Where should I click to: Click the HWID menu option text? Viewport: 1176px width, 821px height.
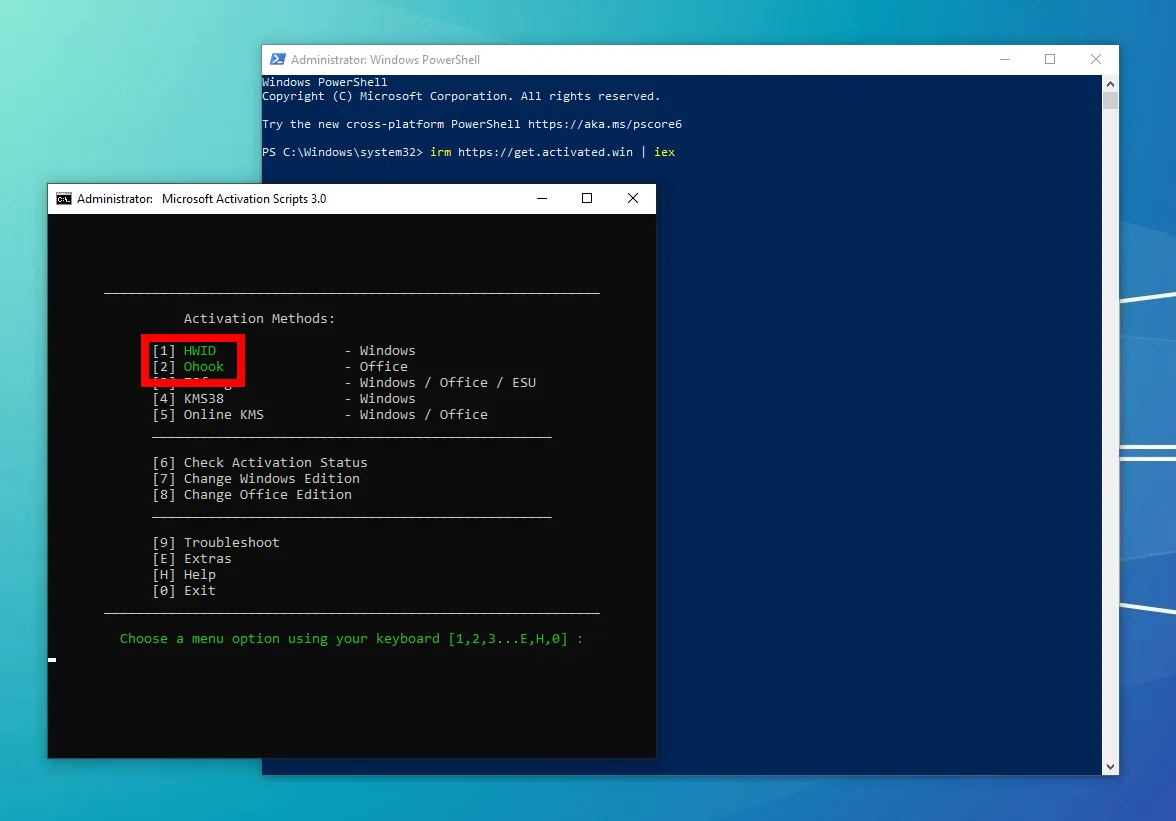[x=200, y=350]
